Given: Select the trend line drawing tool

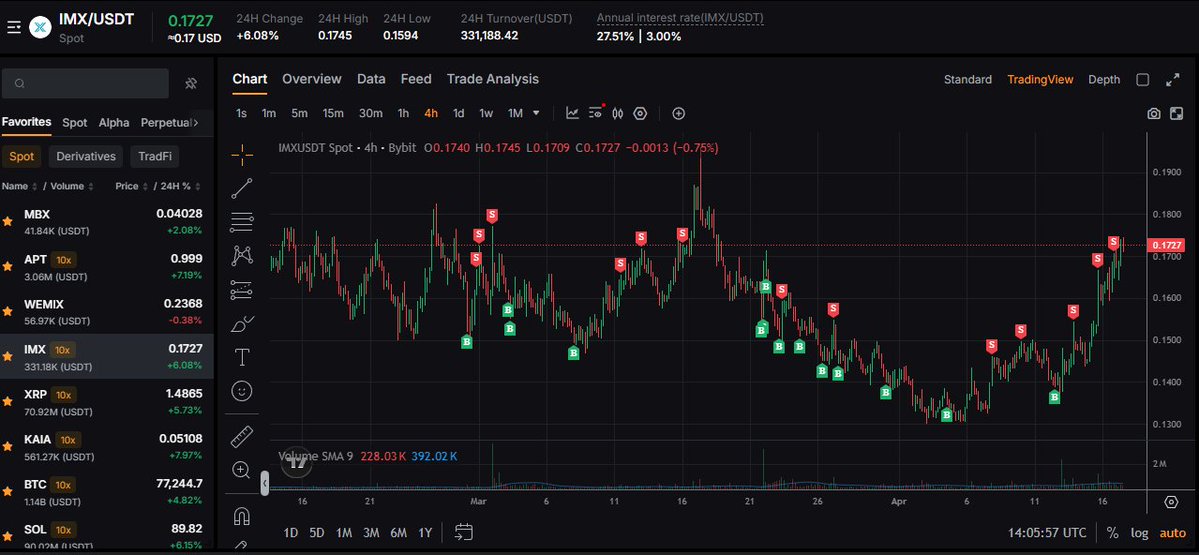Looking at the screenshot, I should pyautogui.click(x=242, y=189).
